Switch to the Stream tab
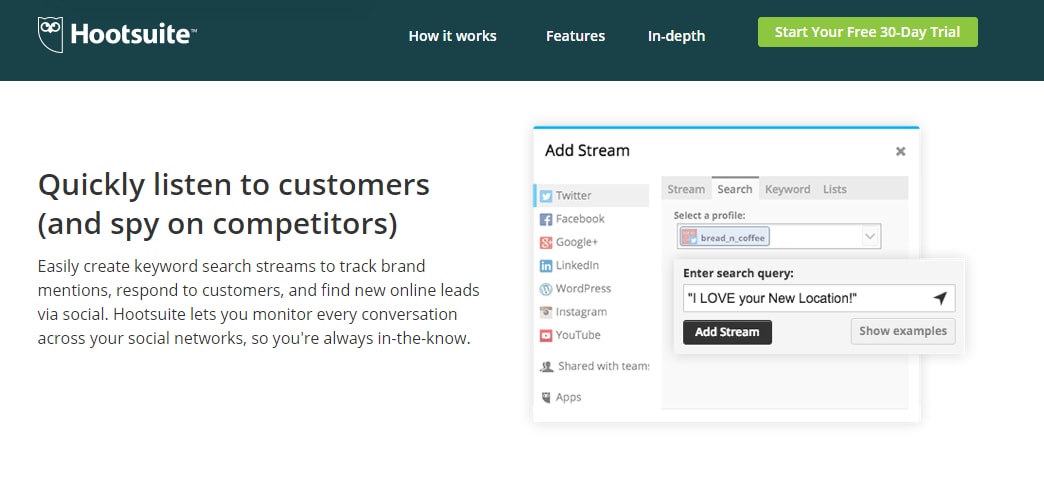Viewport: 1044px width, 498px height. click(686, 189)
